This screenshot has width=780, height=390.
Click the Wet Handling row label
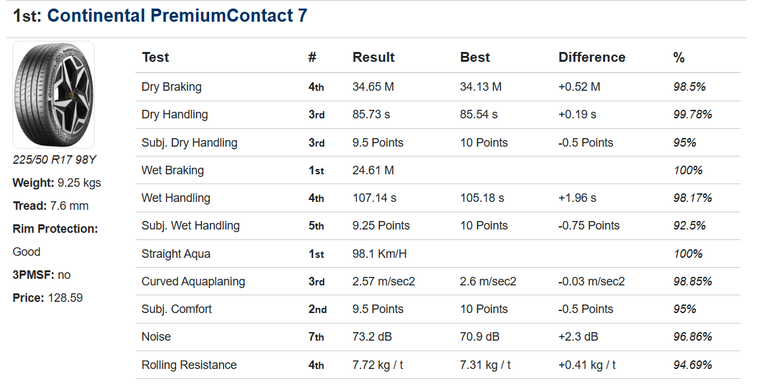(x=176, y=198)
